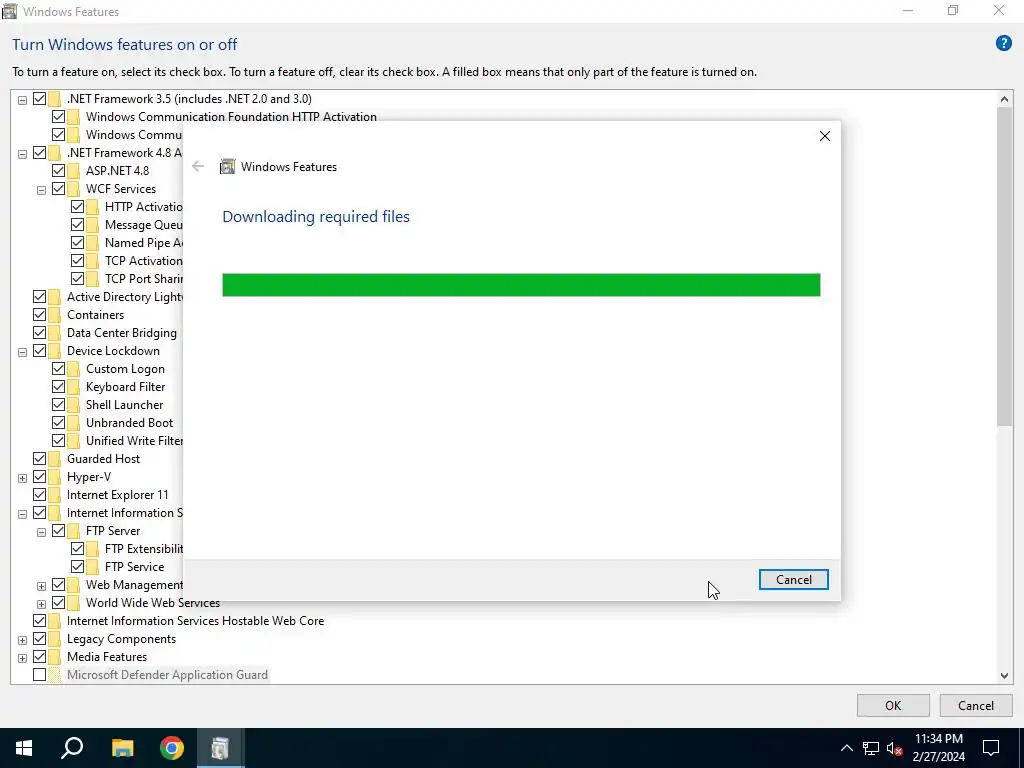Open the Start menu
This screenshot has width=1024, height=768.
click(x=24, y=748)
